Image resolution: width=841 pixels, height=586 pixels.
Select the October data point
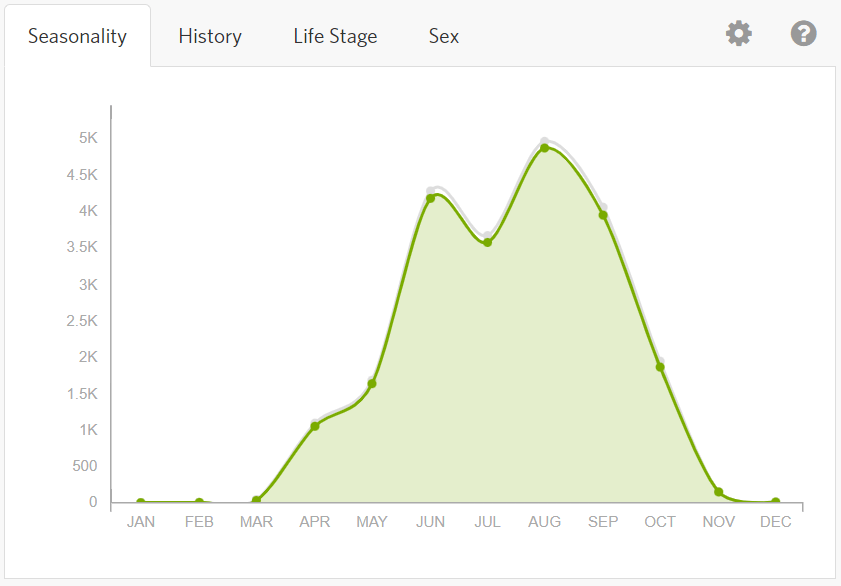point(660,367)
